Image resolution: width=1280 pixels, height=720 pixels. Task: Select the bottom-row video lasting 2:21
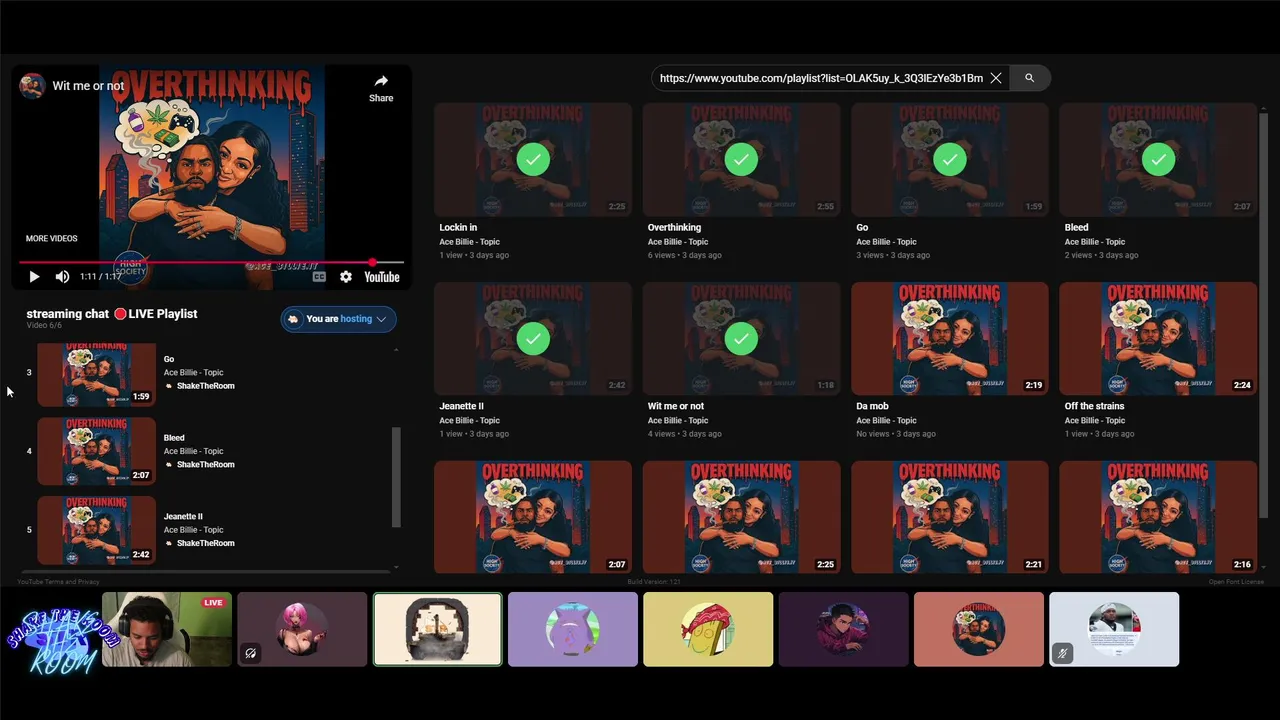click(x=950, y=517)
